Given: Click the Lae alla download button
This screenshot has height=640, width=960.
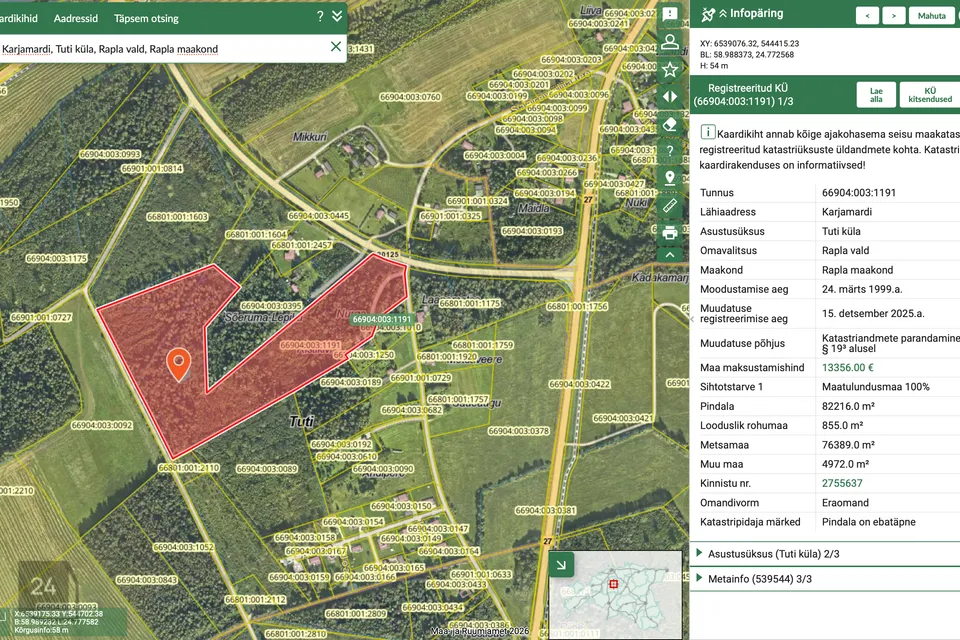Looking at the screenshot, I should click(x=876, y=95).
